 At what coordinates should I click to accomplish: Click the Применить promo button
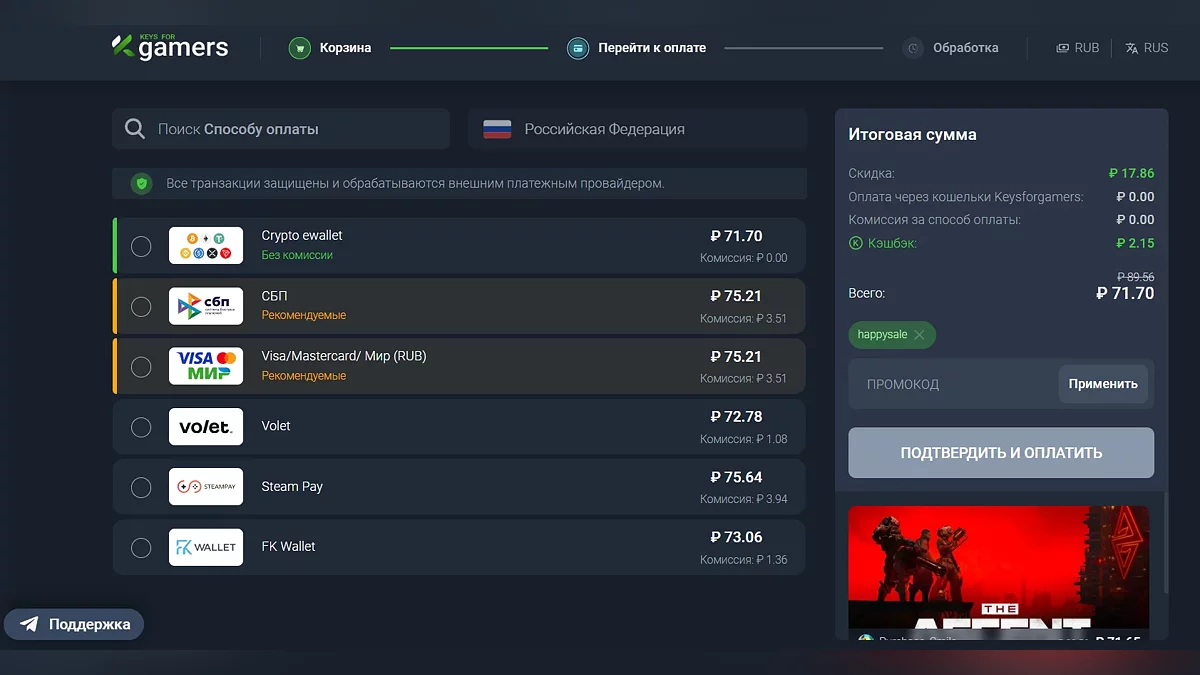pyautogui.click(x=1103, y=384)
